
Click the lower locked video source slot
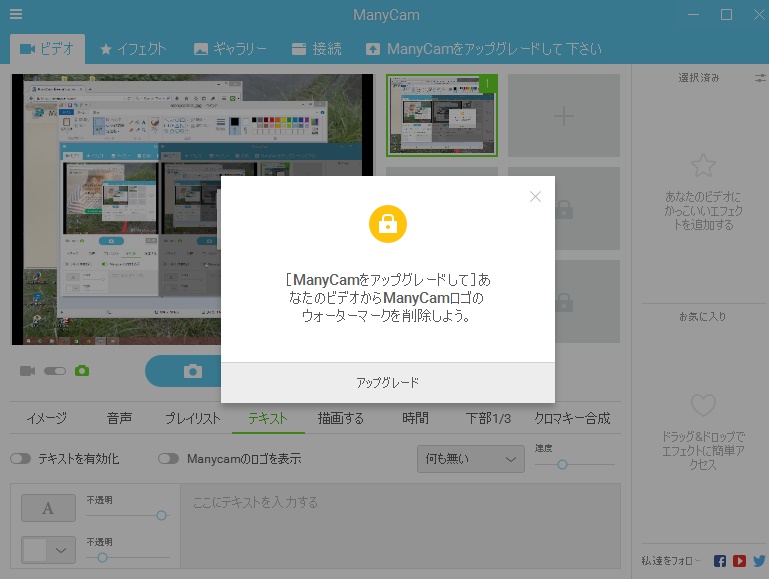pos(588,302)
